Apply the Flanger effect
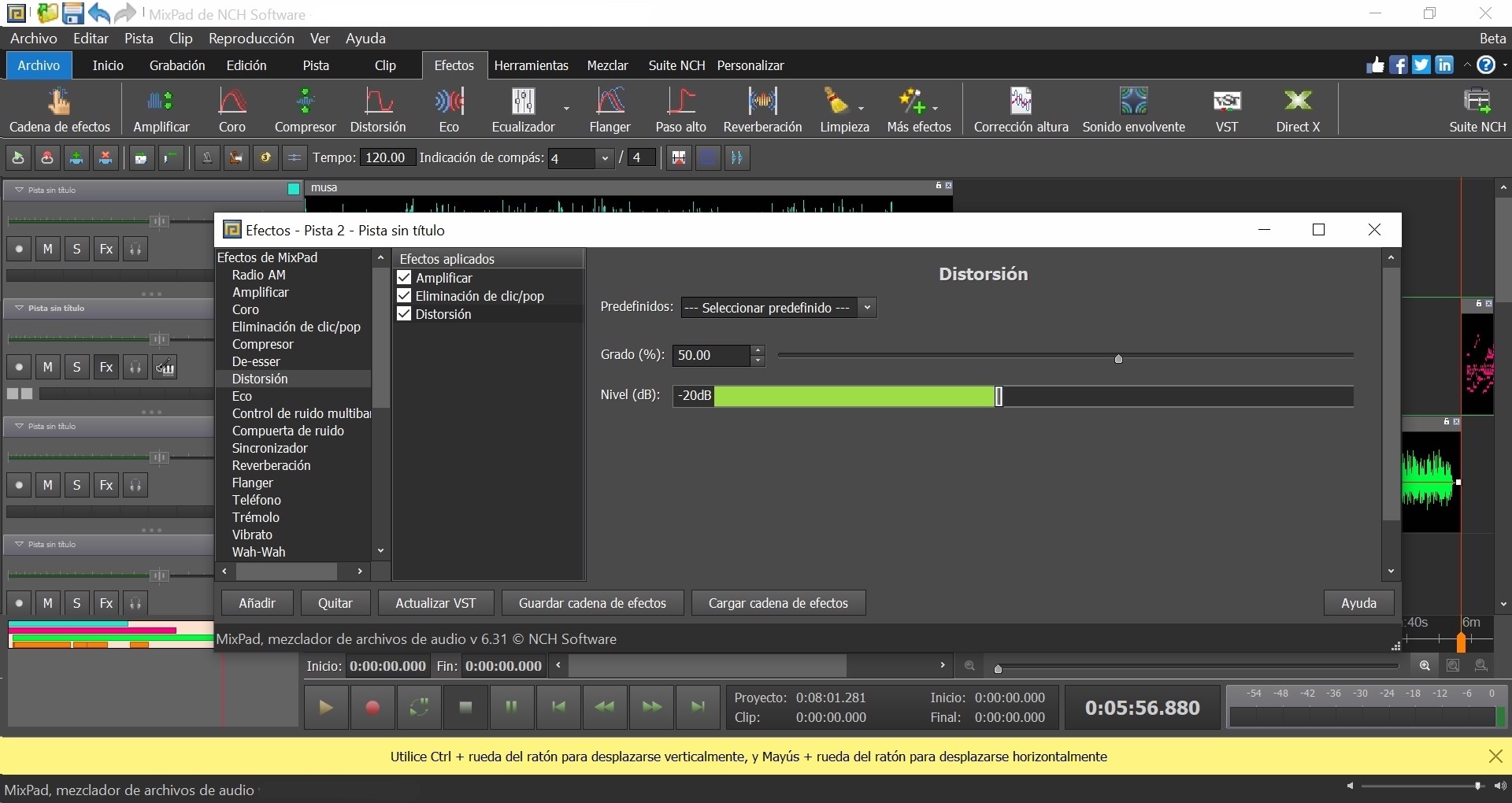1512x803 pixels. tap(611, 109)
